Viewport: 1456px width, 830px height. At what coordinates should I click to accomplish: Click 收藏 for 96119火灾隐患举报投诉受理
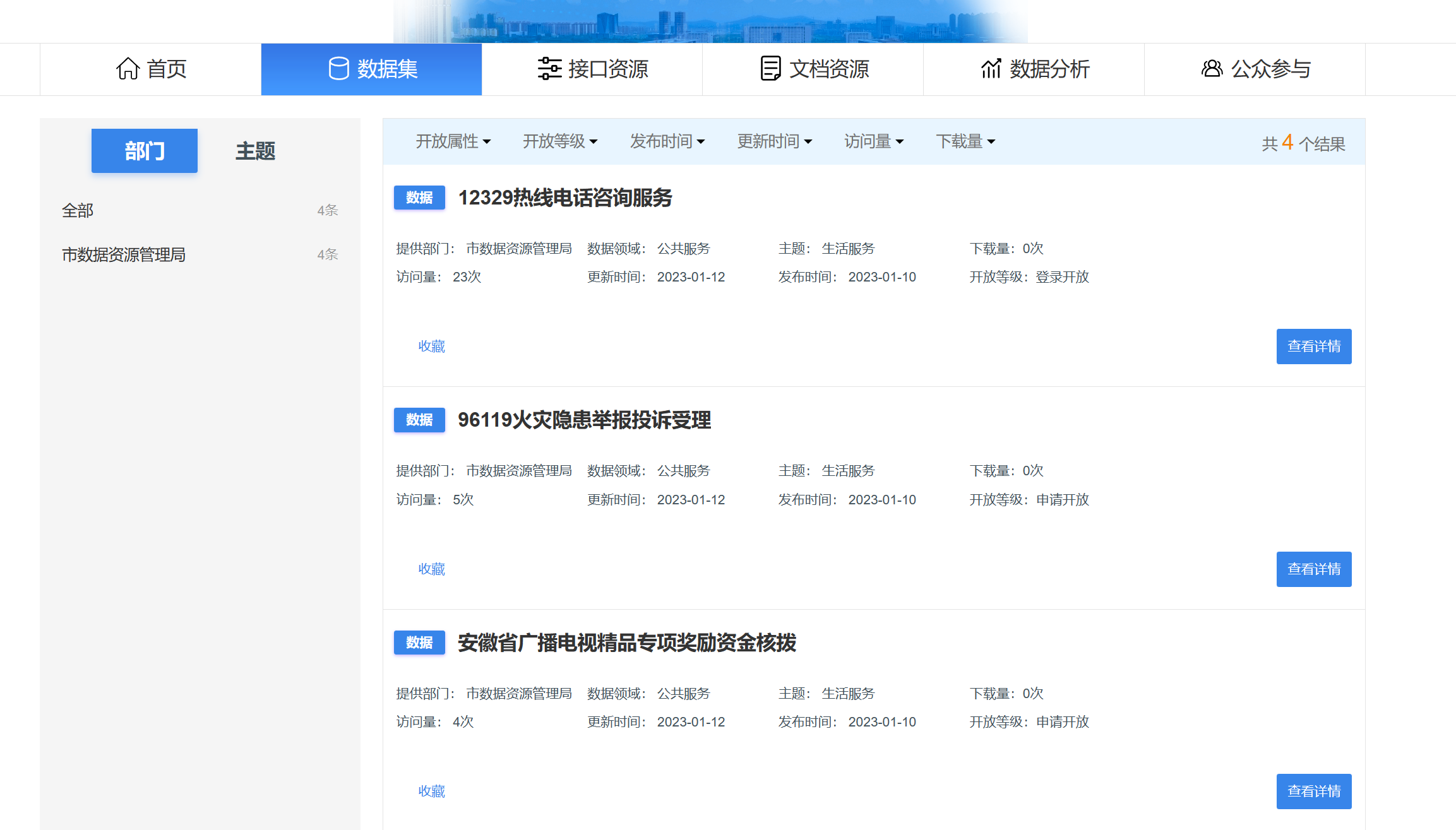pos(432,569)
